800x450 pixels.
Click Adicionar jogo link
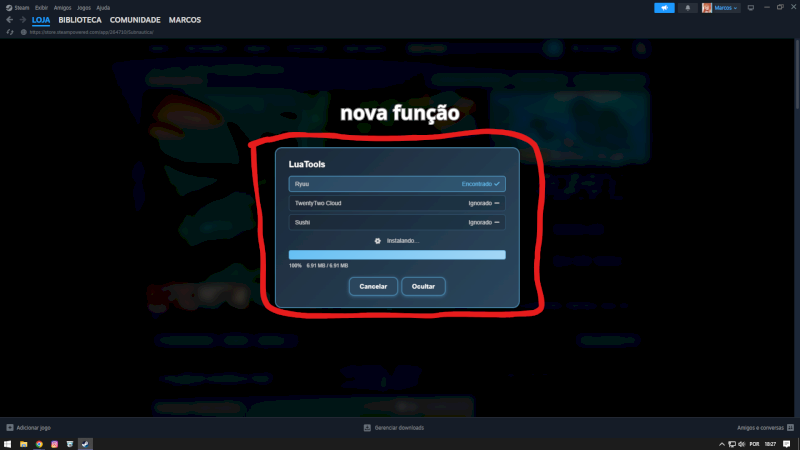(33, 428)
